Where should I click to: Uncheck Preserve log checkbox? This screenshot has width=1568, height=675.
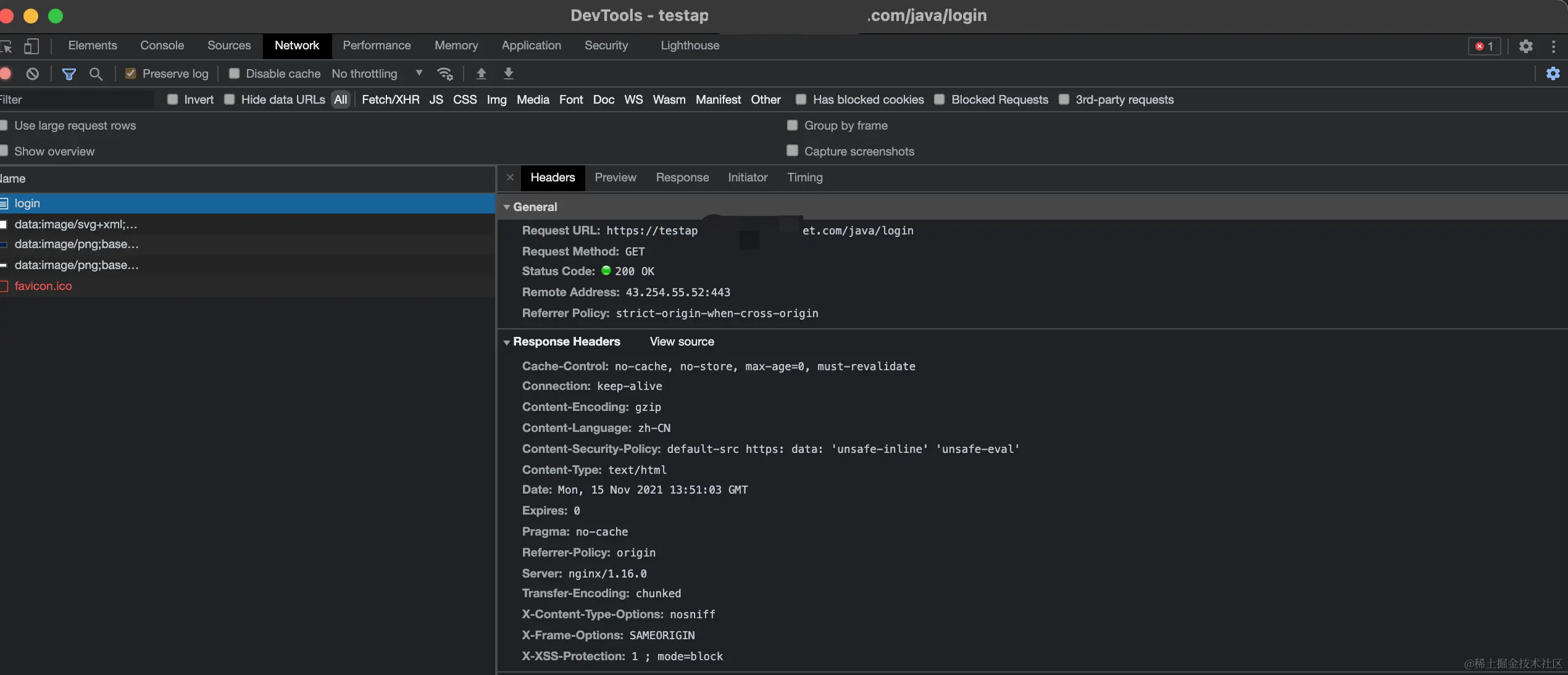tap(130, 73)
